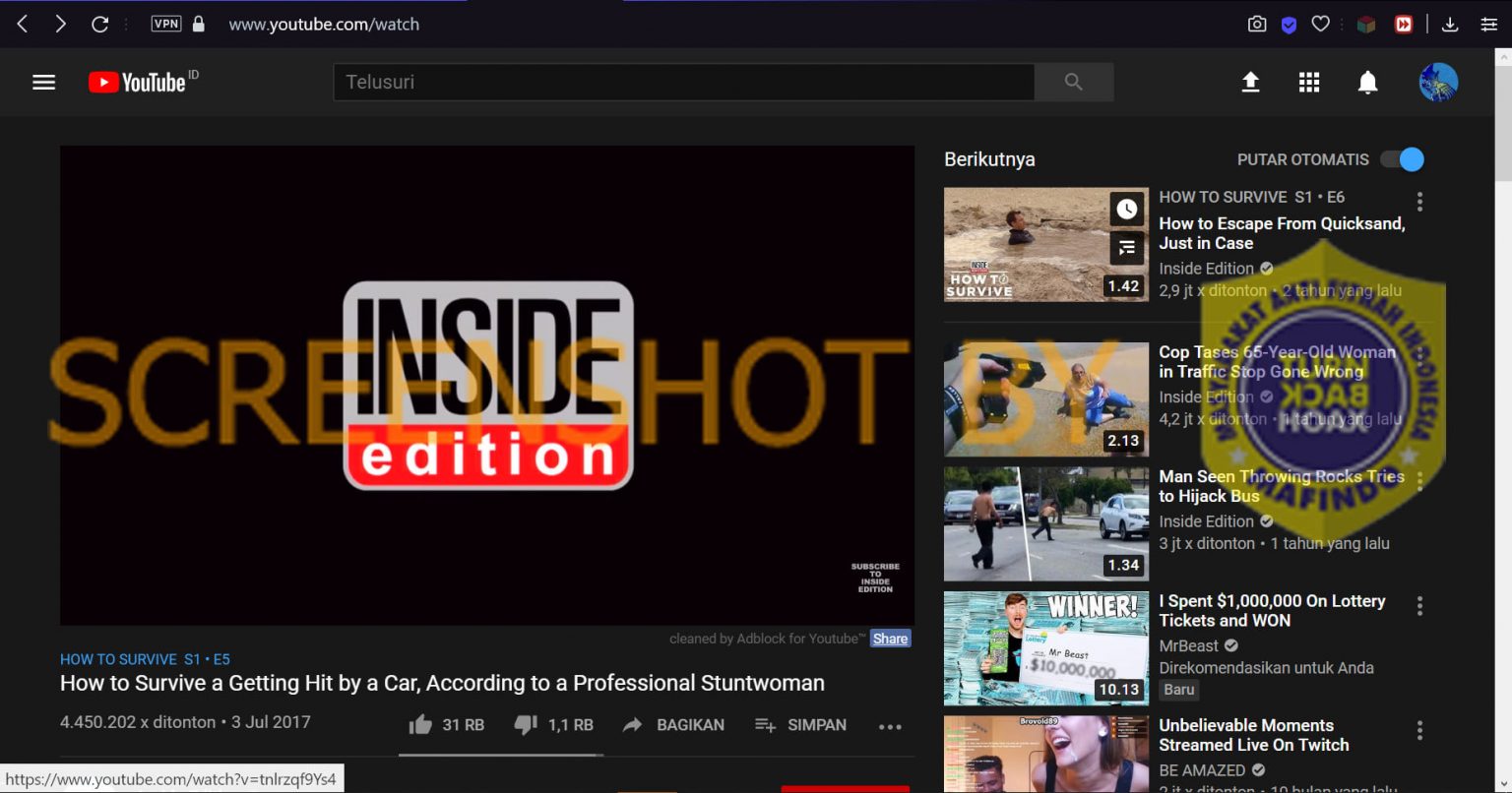Click the BAGIKAN share button
The image size is (1512, 793).
point(674,725)
